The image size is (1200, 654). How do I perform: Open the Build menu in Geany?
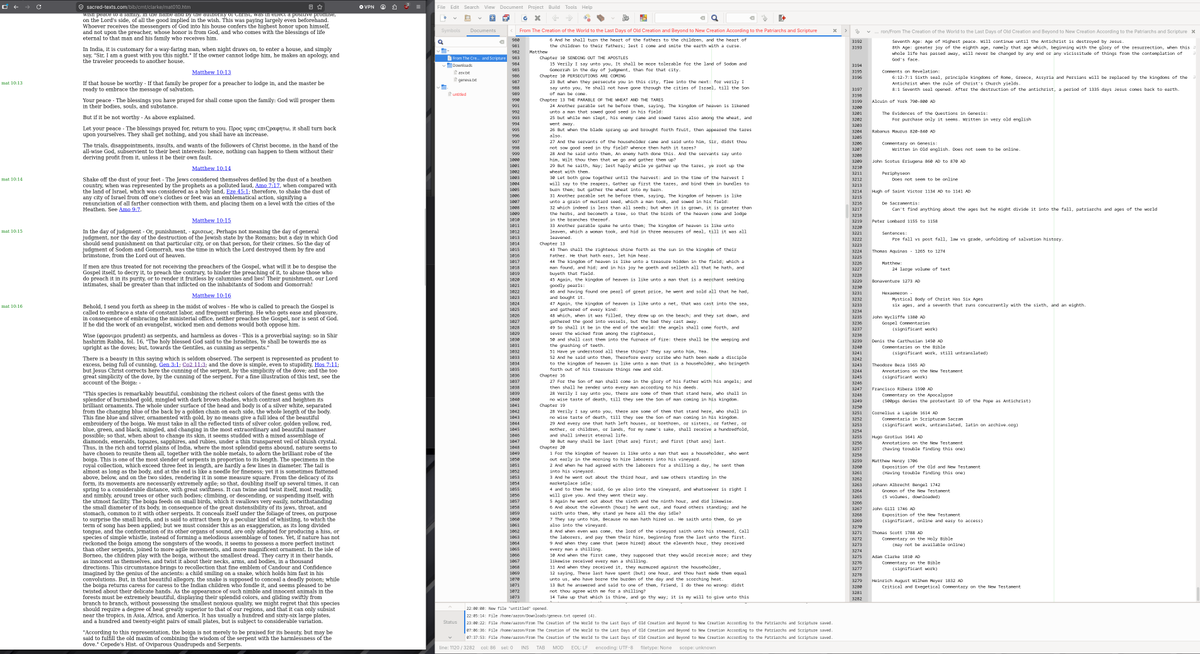point(554,7)
